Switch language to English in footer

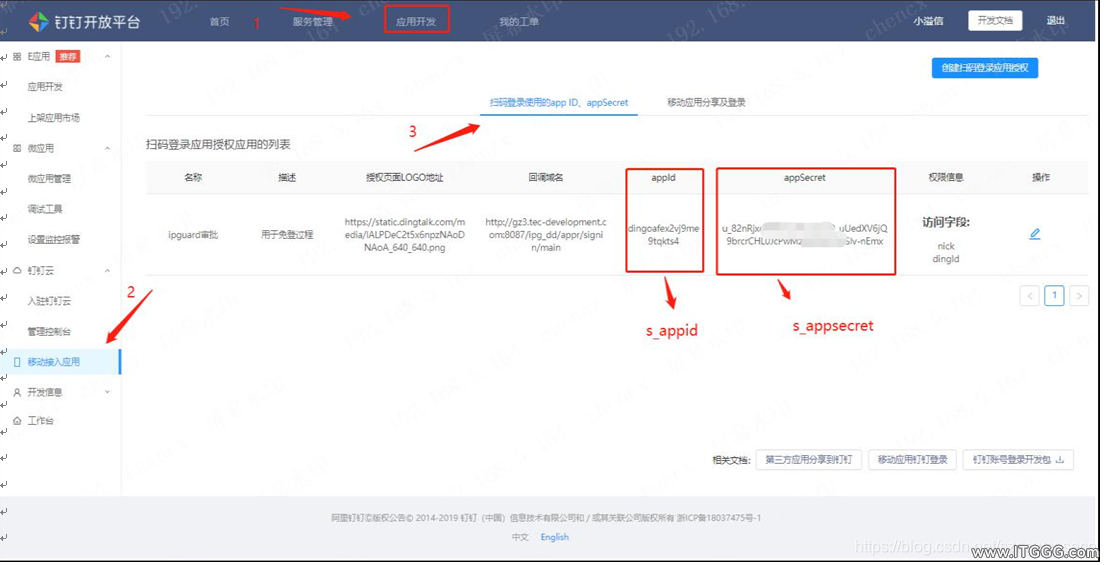pos(555,537)
